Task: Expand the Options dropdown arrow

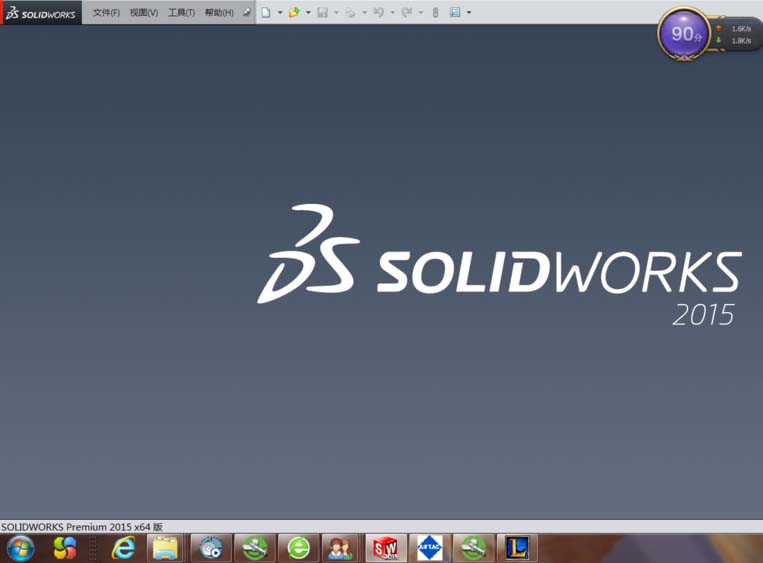Action: (469, 13)
